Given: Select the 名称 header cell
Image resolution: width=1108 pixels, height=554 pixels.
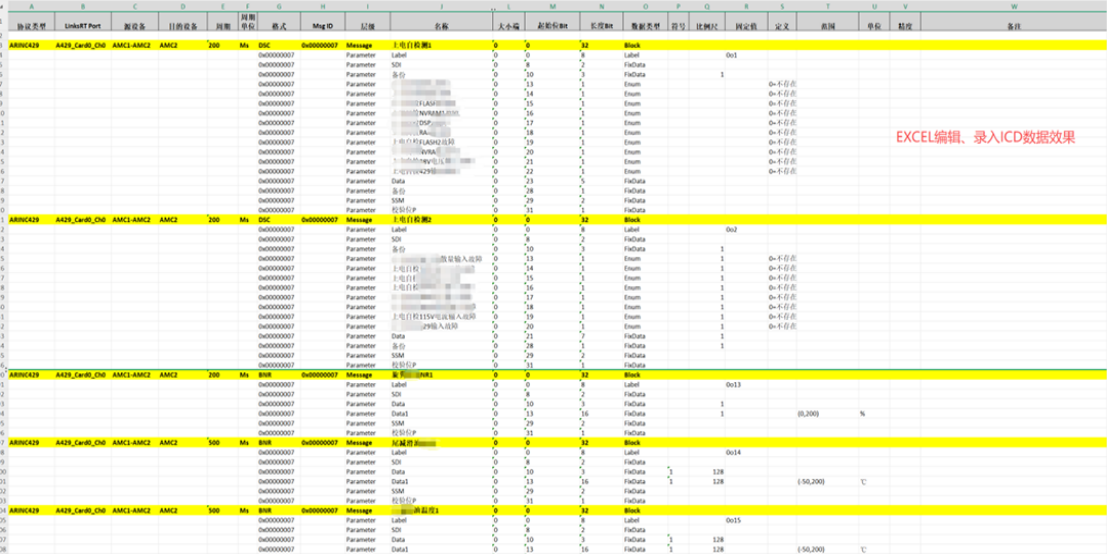Looking at the screenshot, I should coord(441,21).
